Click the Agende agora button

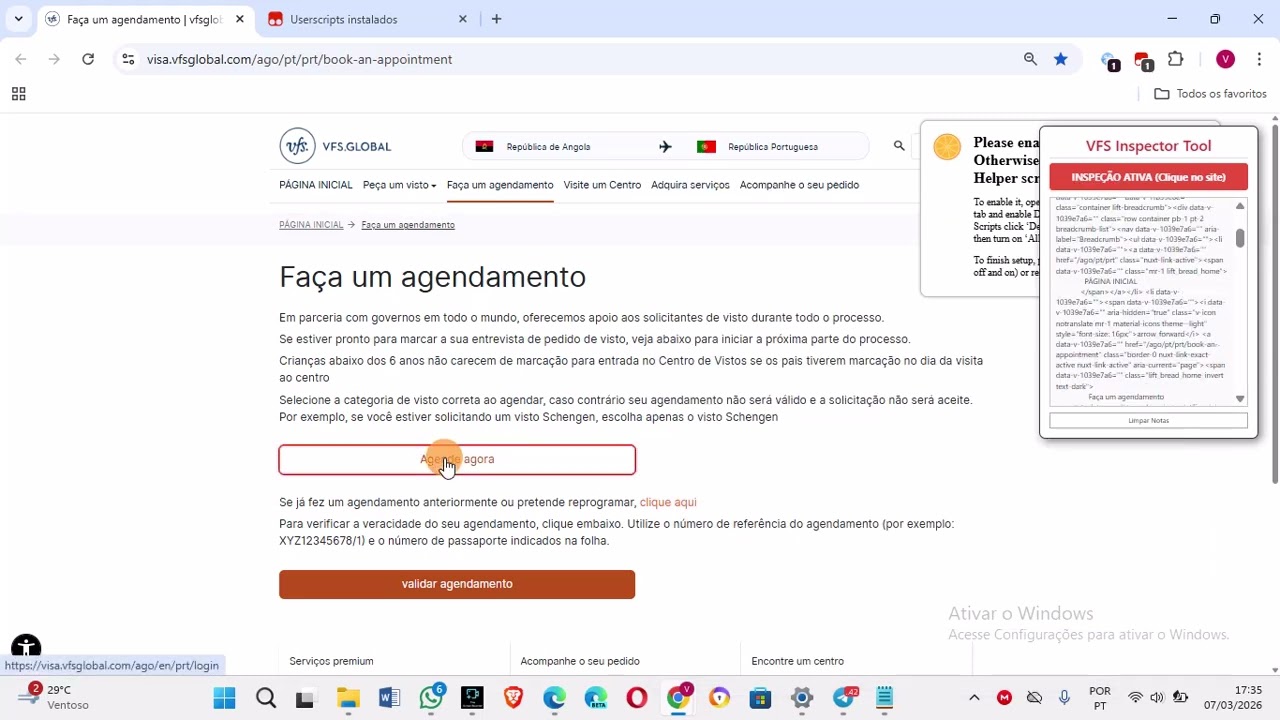click(x=457, y=459)
